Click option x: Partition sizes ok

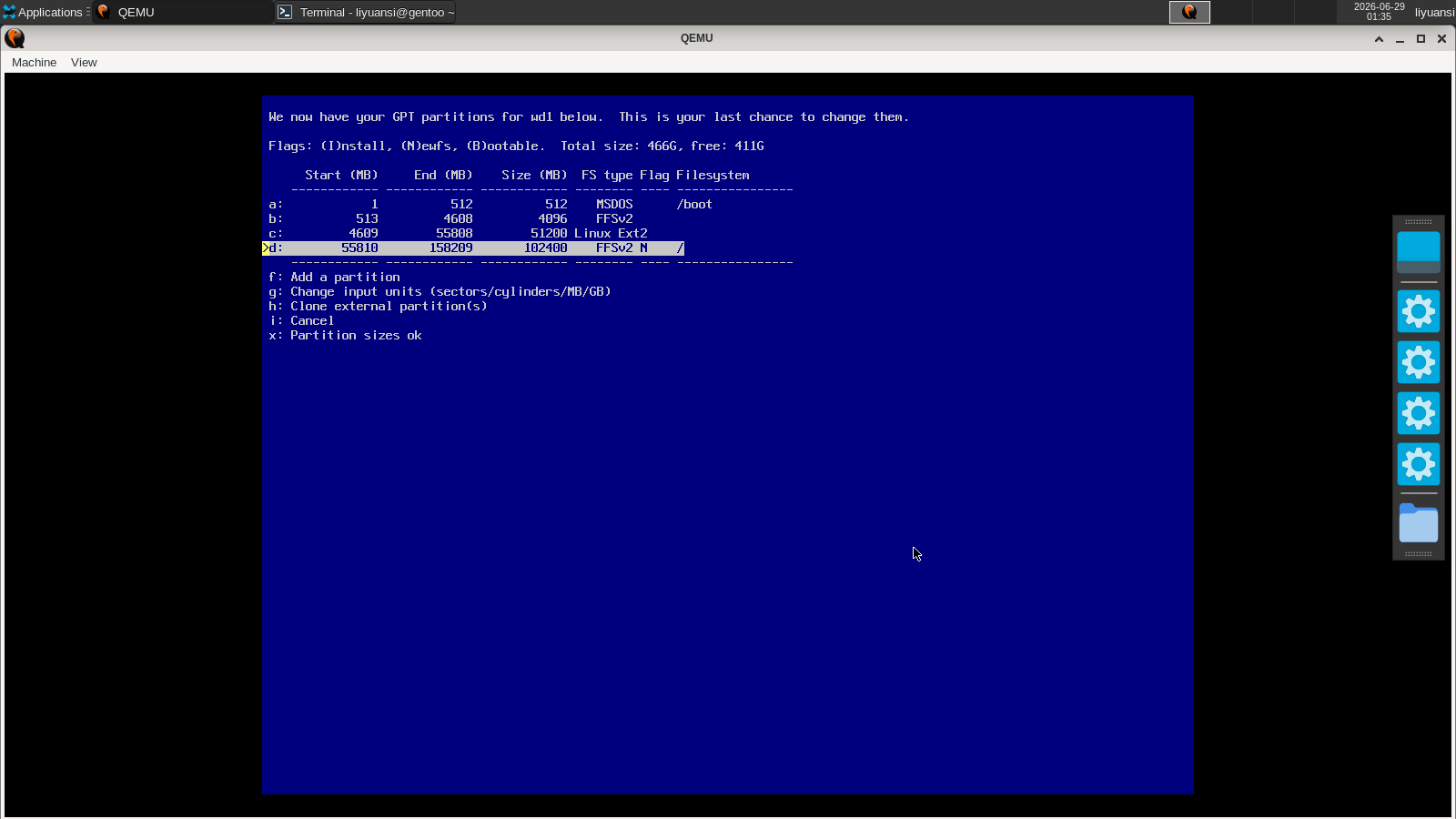tap(345, 336)
